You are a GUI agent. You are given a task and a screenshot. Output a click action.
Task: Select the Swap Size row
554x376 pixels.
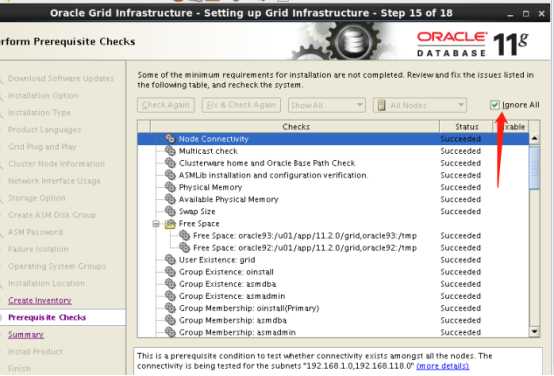(333, 211)
